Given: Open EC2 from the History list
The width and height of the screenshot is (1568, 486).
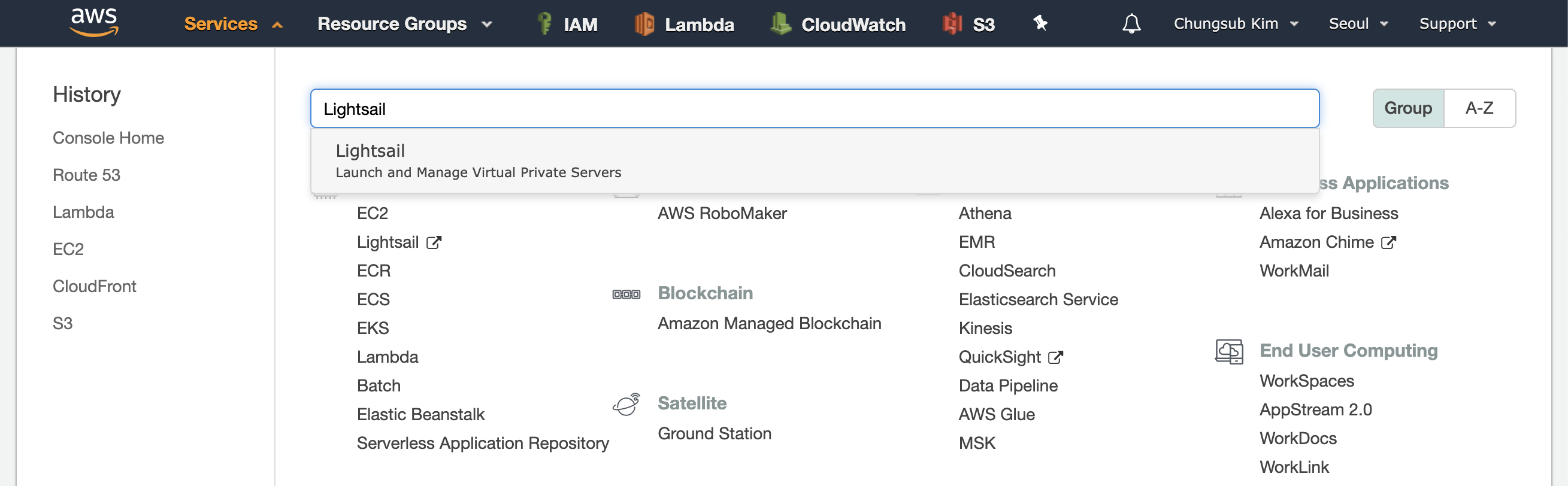Looking at the screenshot, I should pyautogui.click(x=68, y=250).
